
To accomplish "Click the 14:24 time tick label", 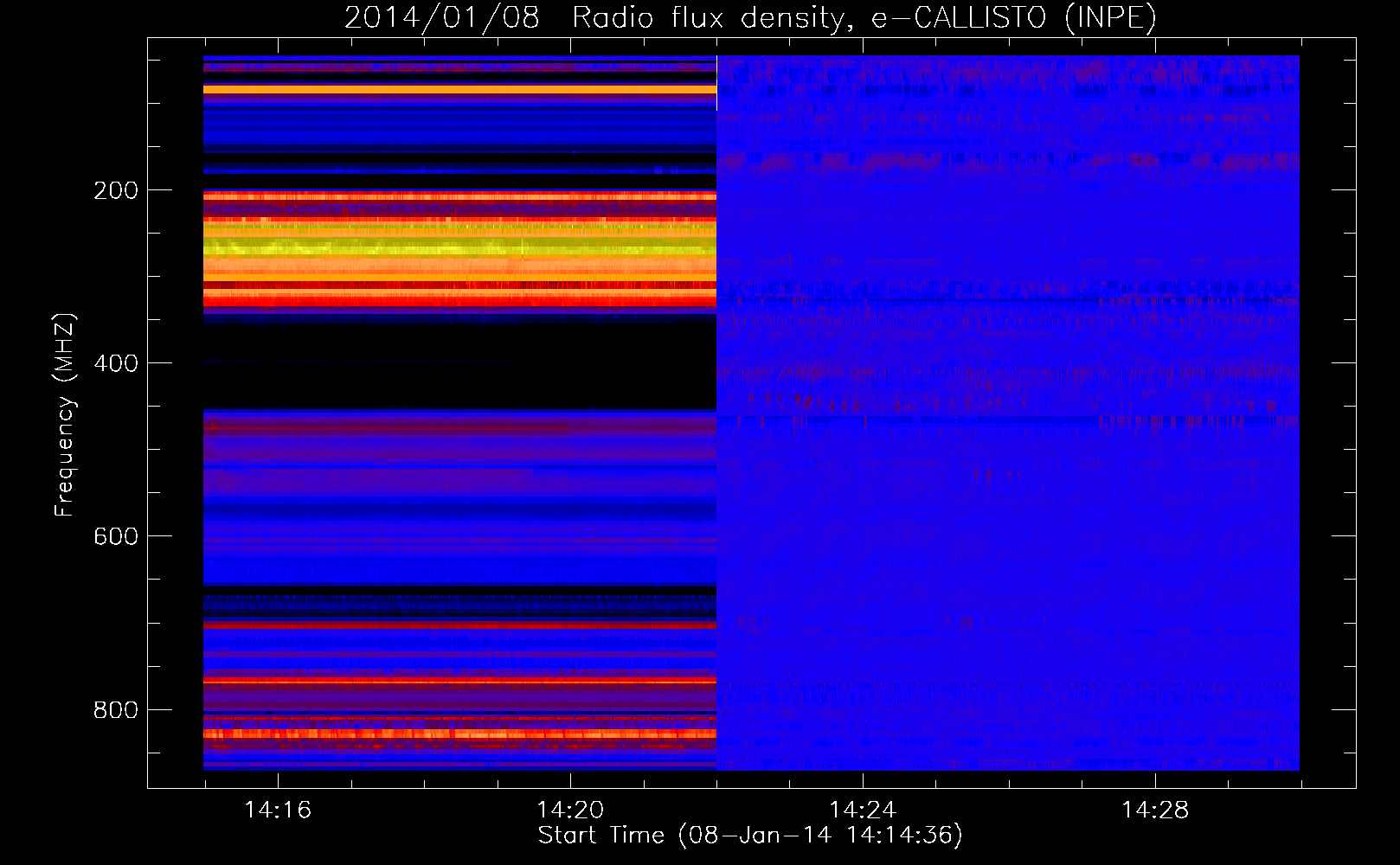I will [x=863, y=810].
